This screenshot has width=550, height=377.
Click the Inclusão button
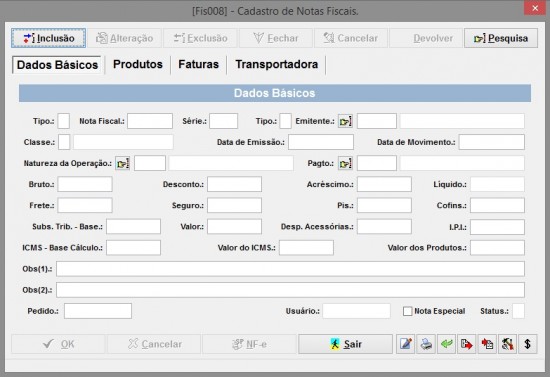click(x=48, y=38)
